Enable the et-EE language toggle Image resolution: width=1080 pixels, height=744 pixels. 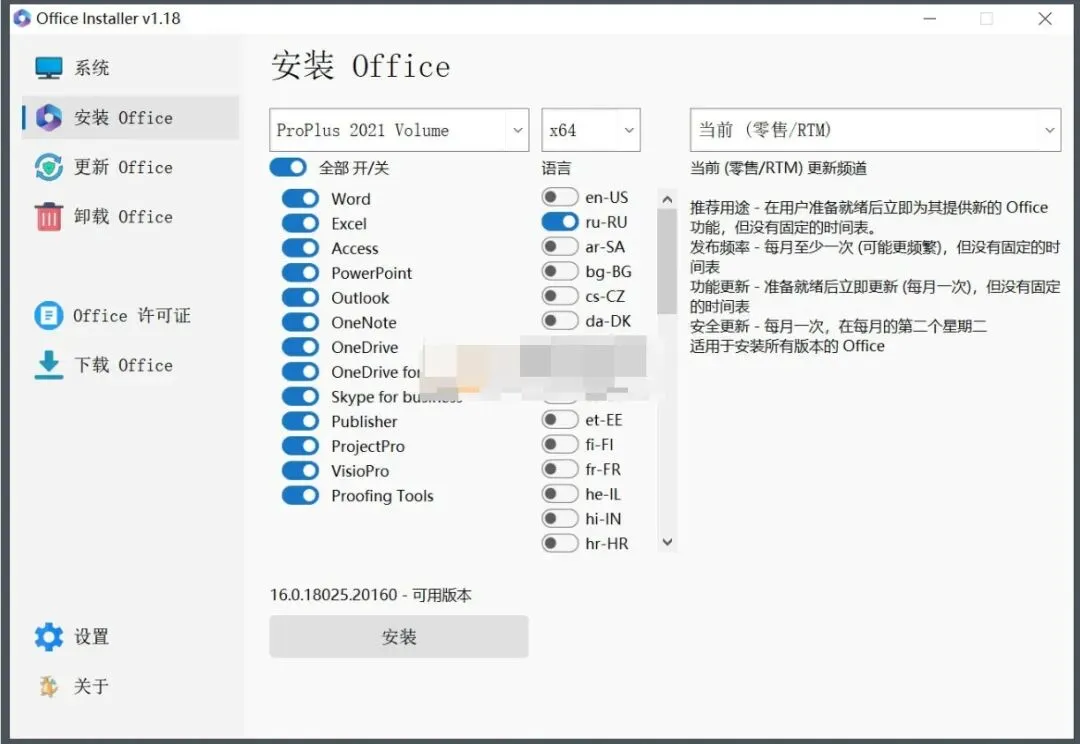pos(560,420)
